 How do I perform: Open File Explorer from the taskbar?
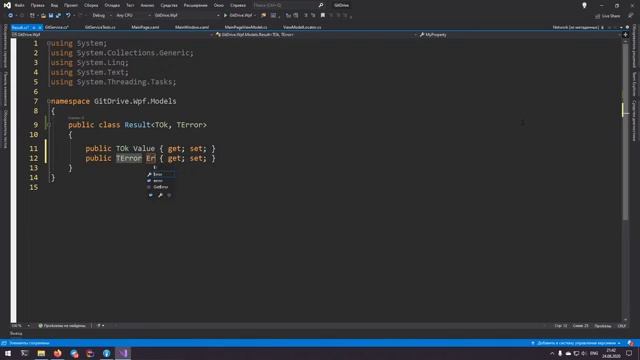[x=41, y=353]
